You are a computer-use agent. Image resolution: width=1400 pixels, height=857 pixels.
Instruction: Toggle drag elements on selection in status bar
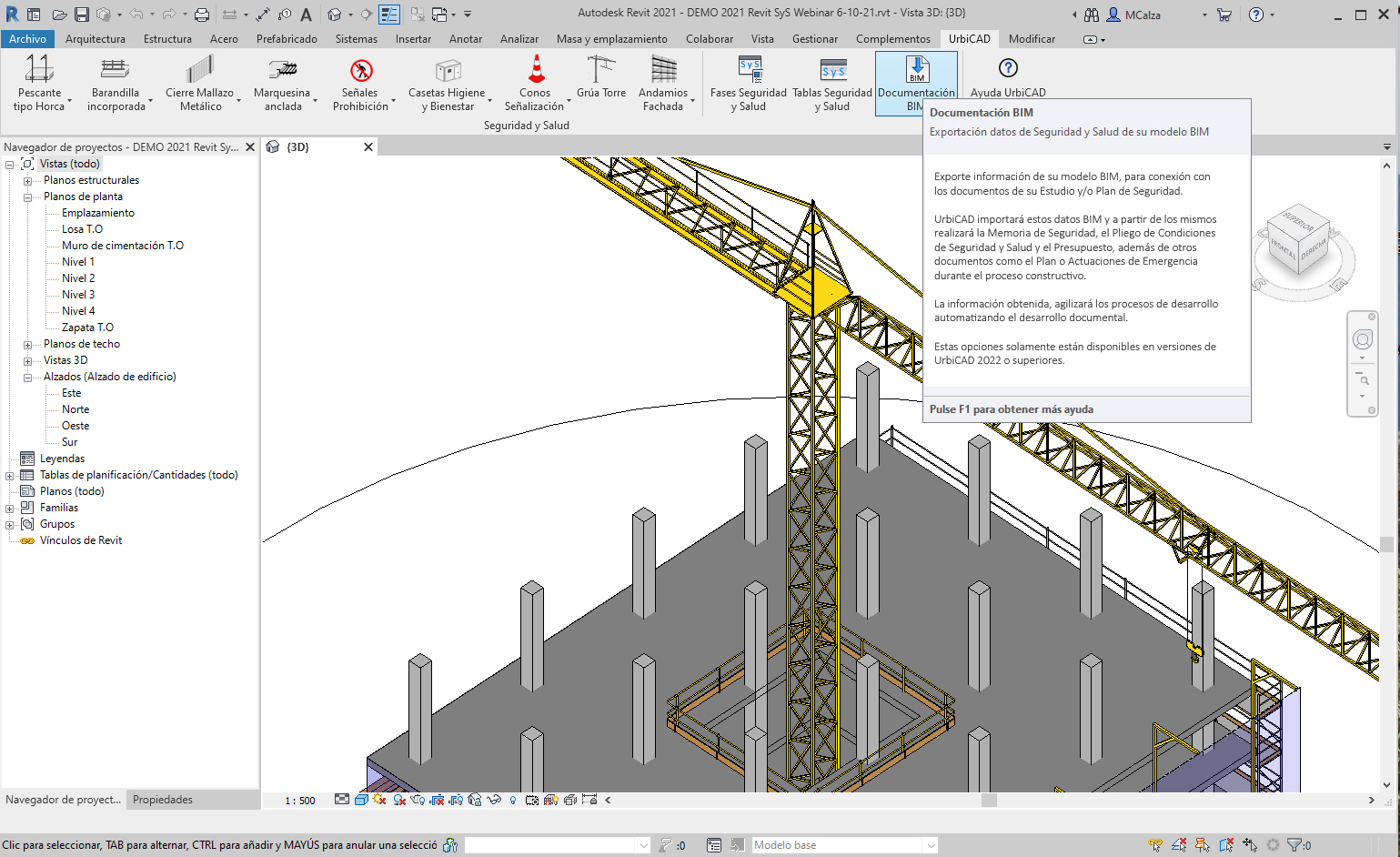coord(1250,845)
